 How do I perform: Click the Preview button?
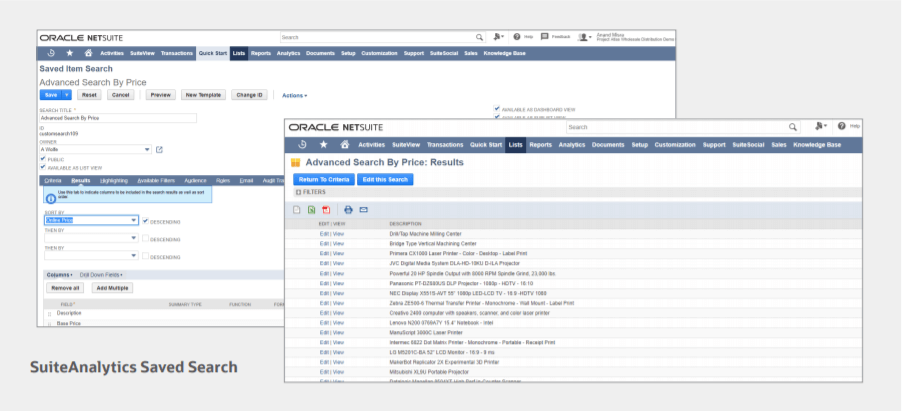pos(161,95)
